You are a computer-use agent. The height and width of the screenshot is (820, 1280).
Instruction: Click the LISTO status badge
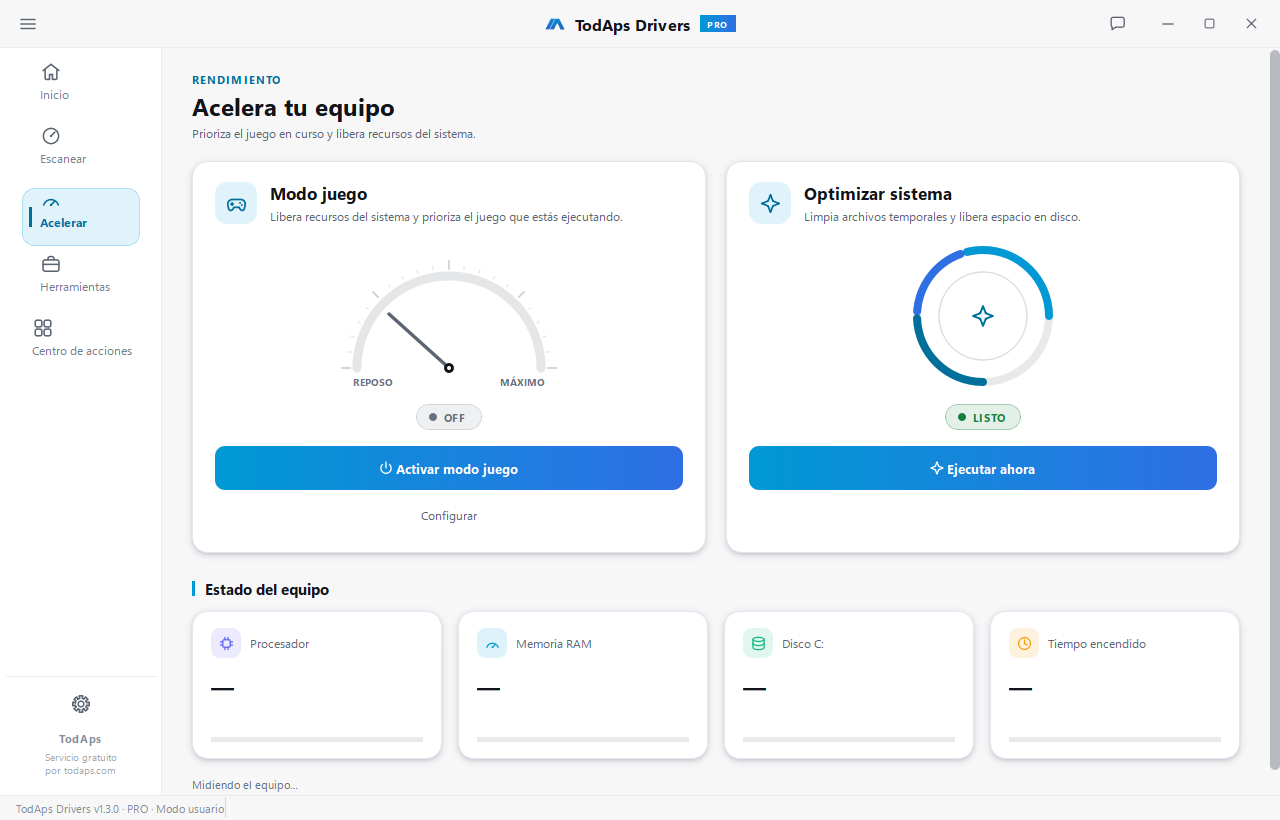click(983, 417)
